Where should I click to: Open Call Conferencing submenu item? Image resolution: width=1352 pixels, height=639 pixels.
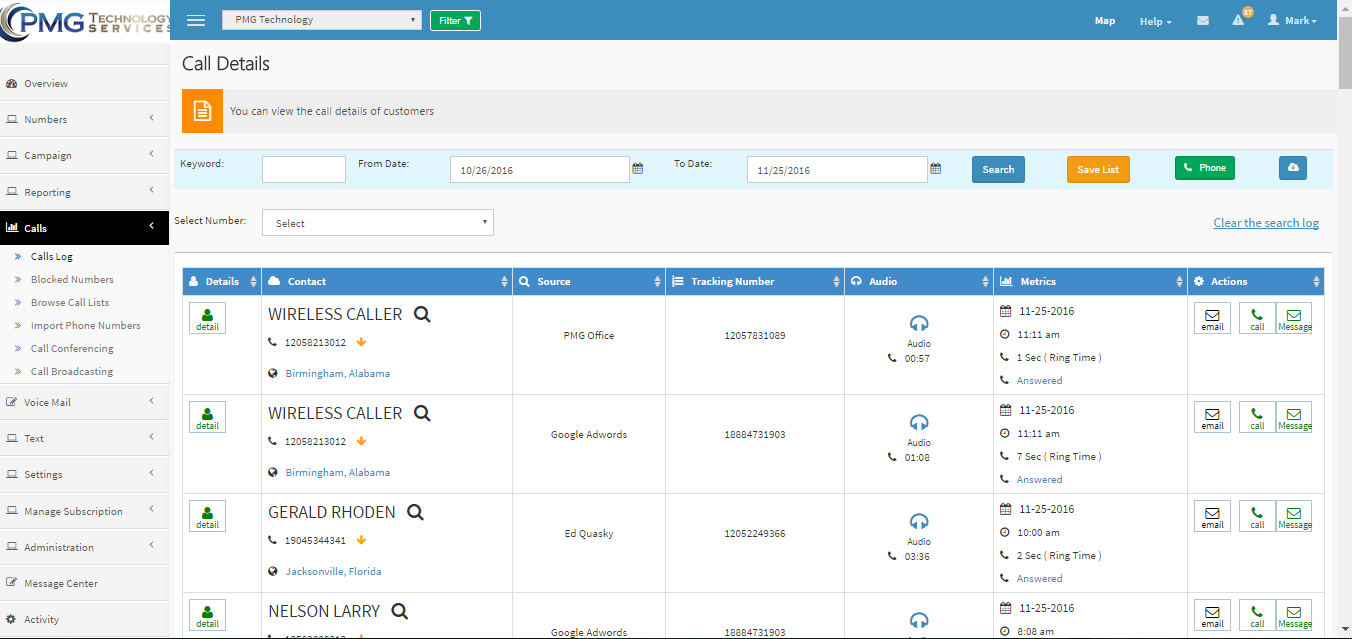point(72,349)
